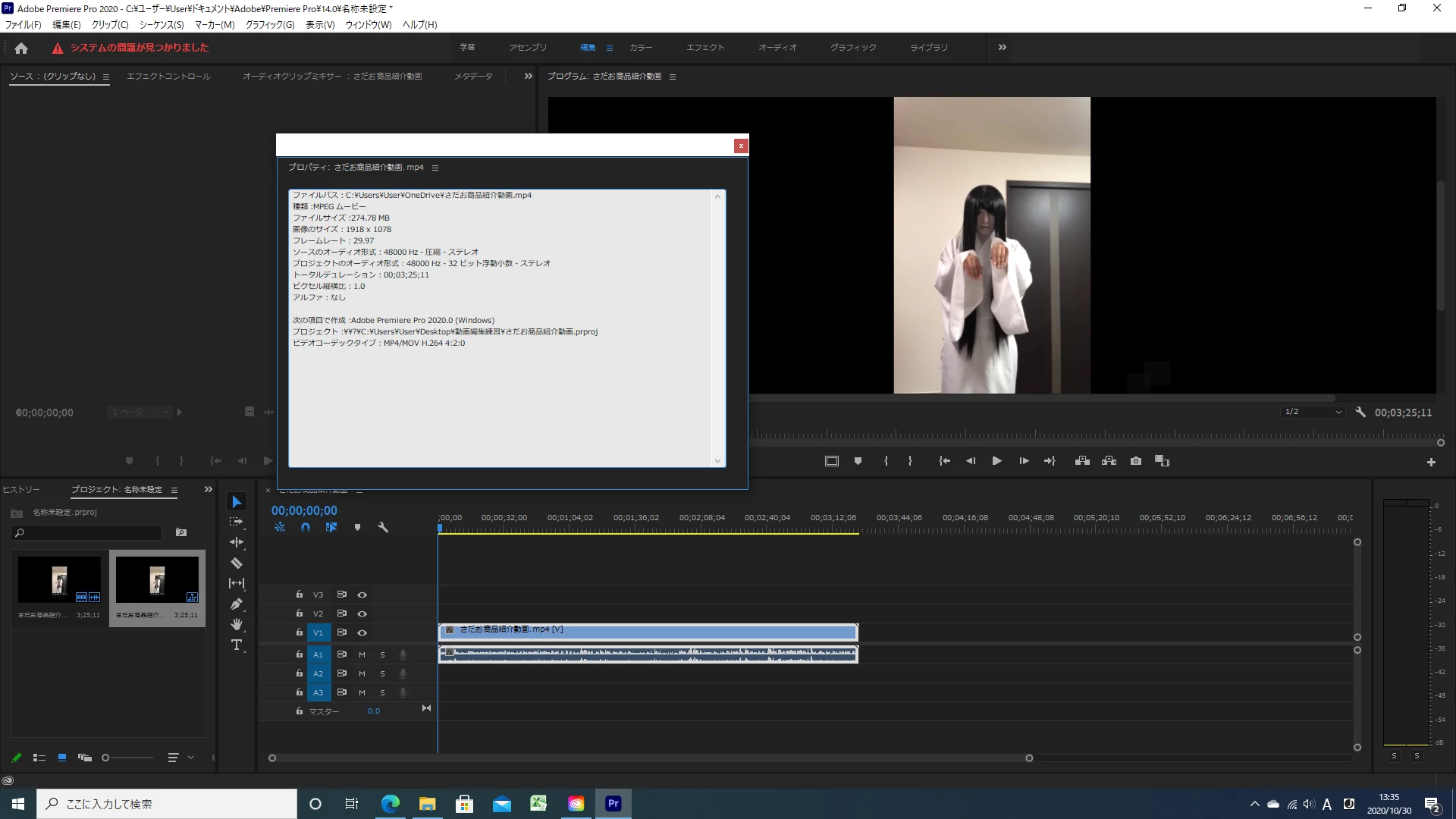Open the シーケンス(S) menu
Screen dimensions: 1456x819
click(x=162, y=24)
